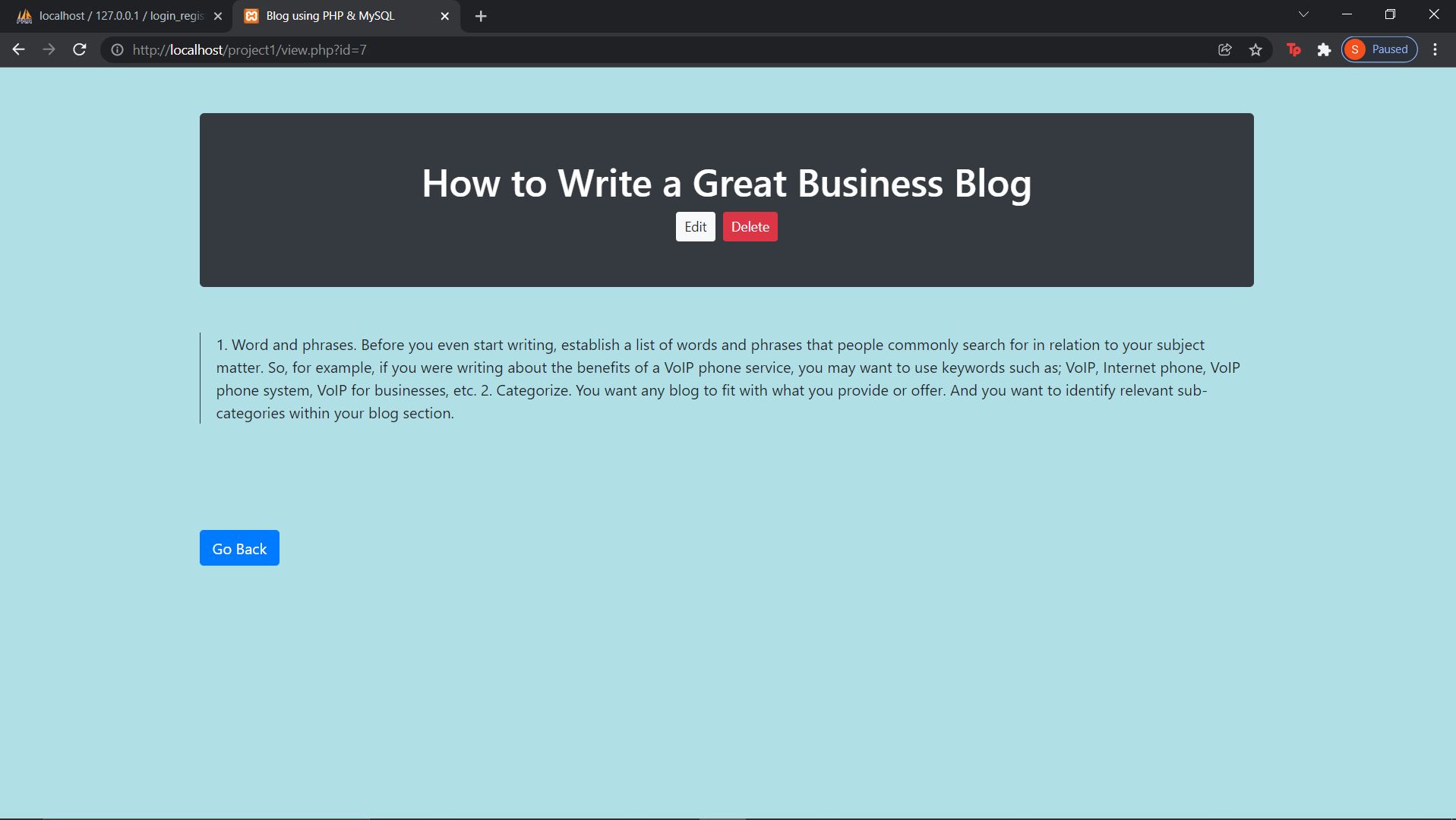Restore down the browser window

tap(1390, 14)
